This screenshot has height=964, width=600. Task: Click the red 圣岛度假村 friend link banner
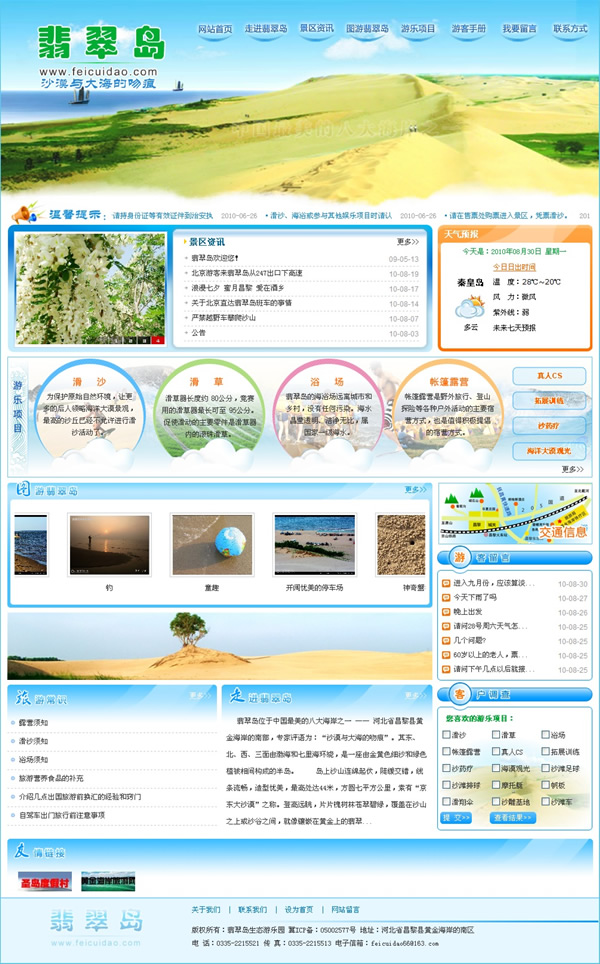tap(44, 882)
